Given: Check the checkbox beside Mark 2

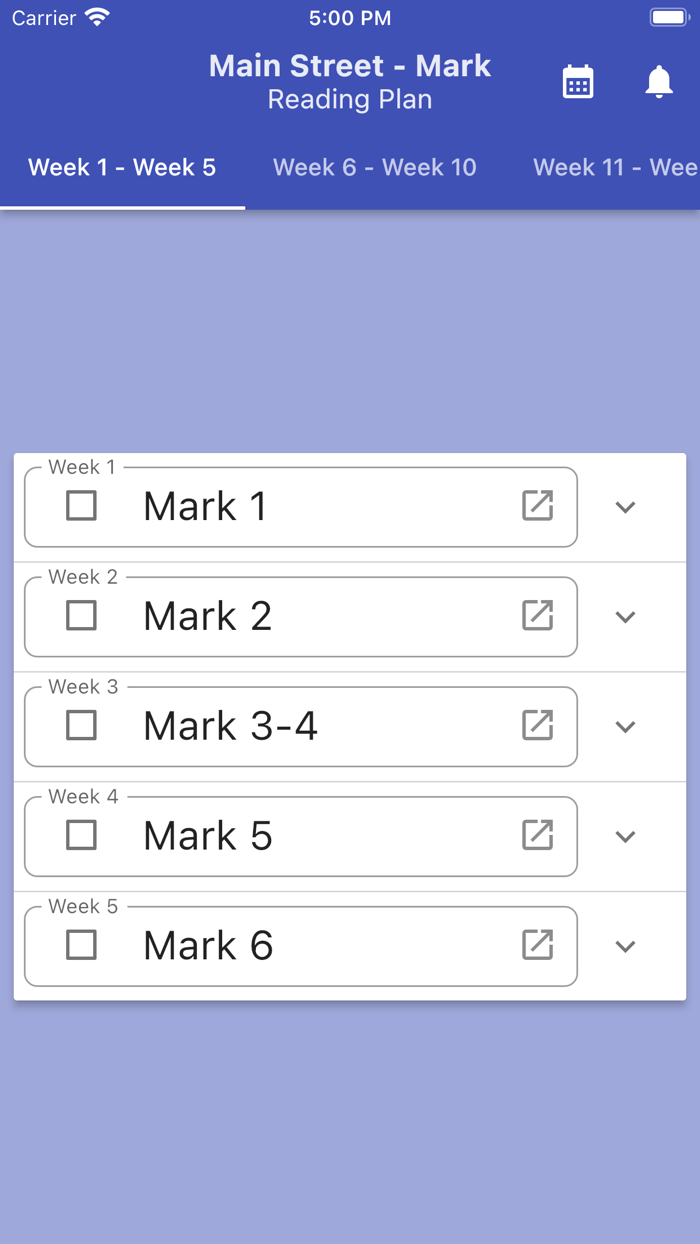Looking at the screenshot, I should (80, 617).
